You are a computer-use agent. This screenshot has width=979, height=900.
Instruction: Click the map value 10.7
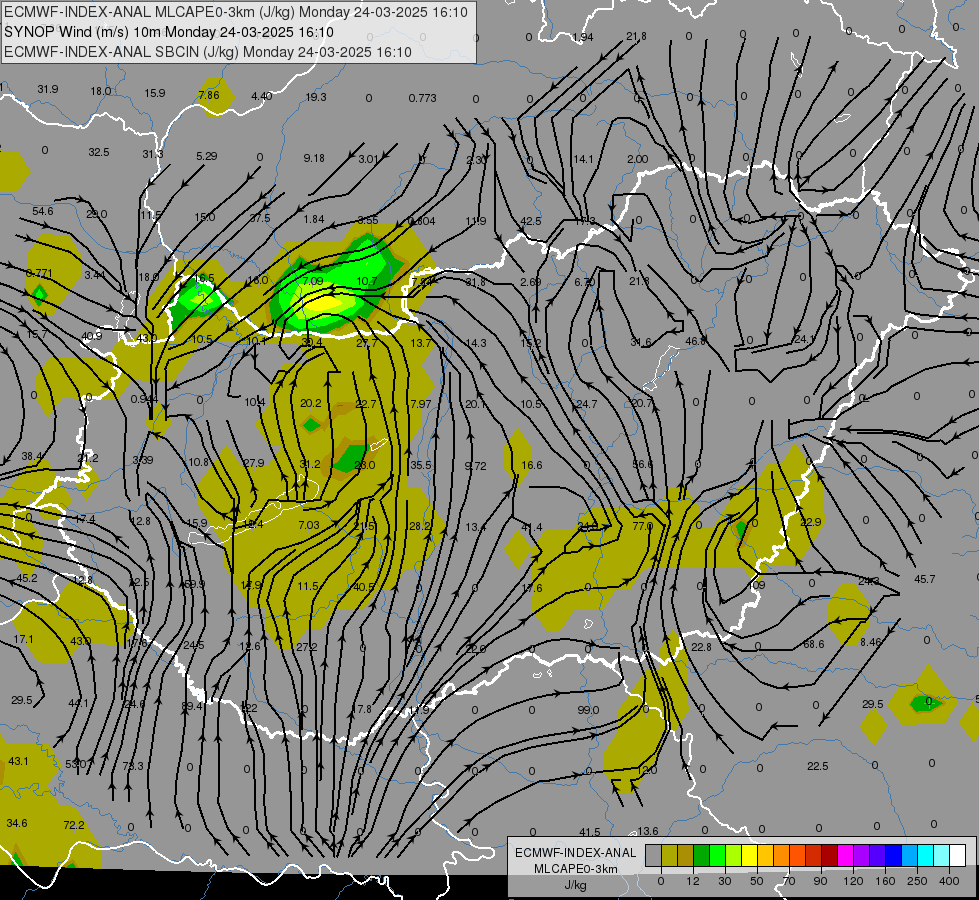(x=367, y=281)
